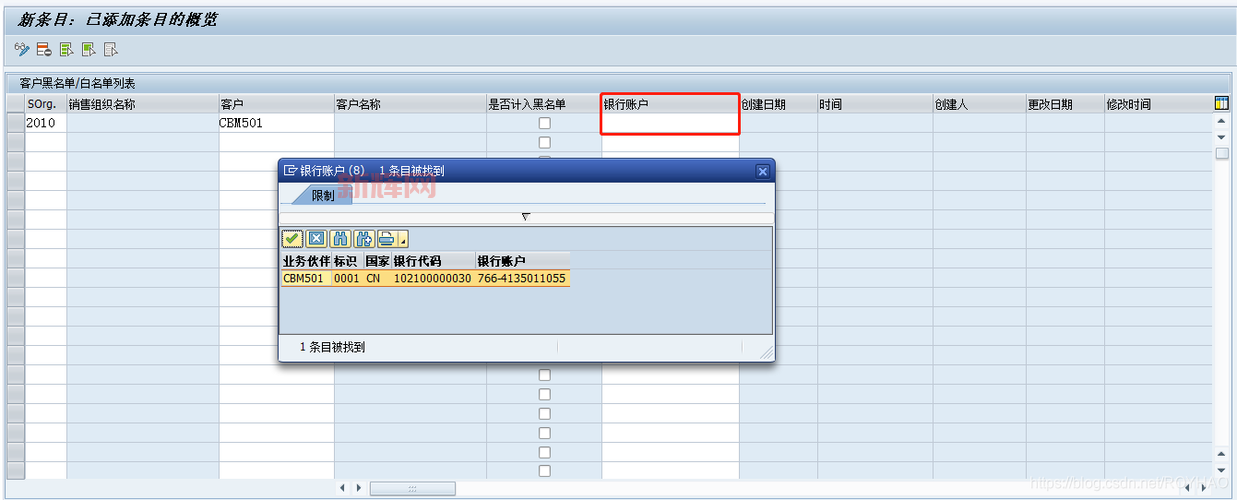Click the 客户 column header
The image size is (1237, 500).
click(x=276, y=104)
